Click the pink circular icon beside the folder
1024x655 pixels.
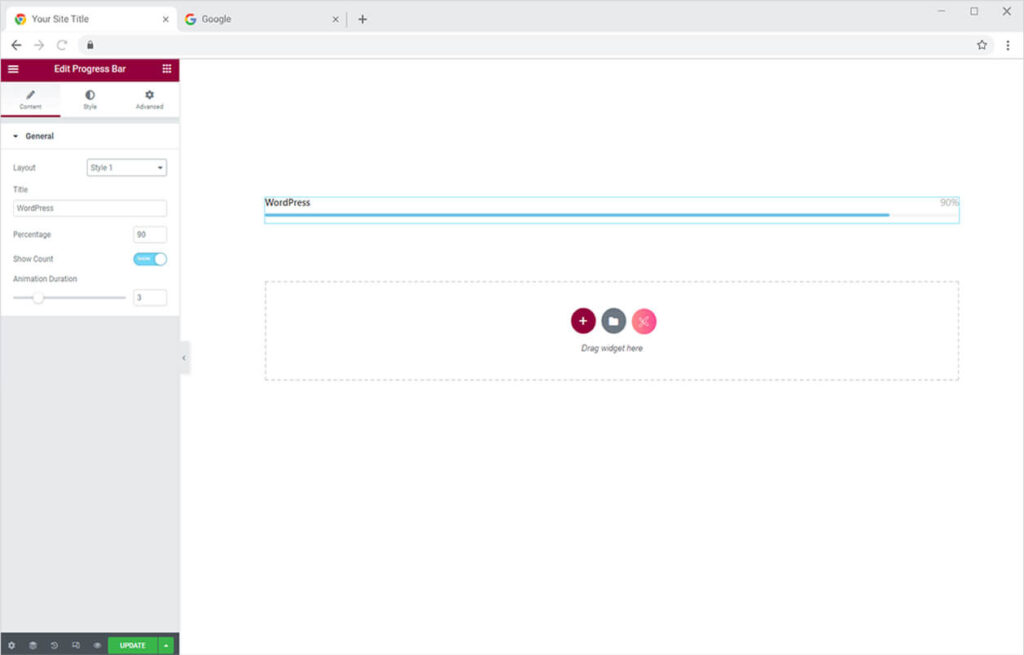(x=644, y=321)
